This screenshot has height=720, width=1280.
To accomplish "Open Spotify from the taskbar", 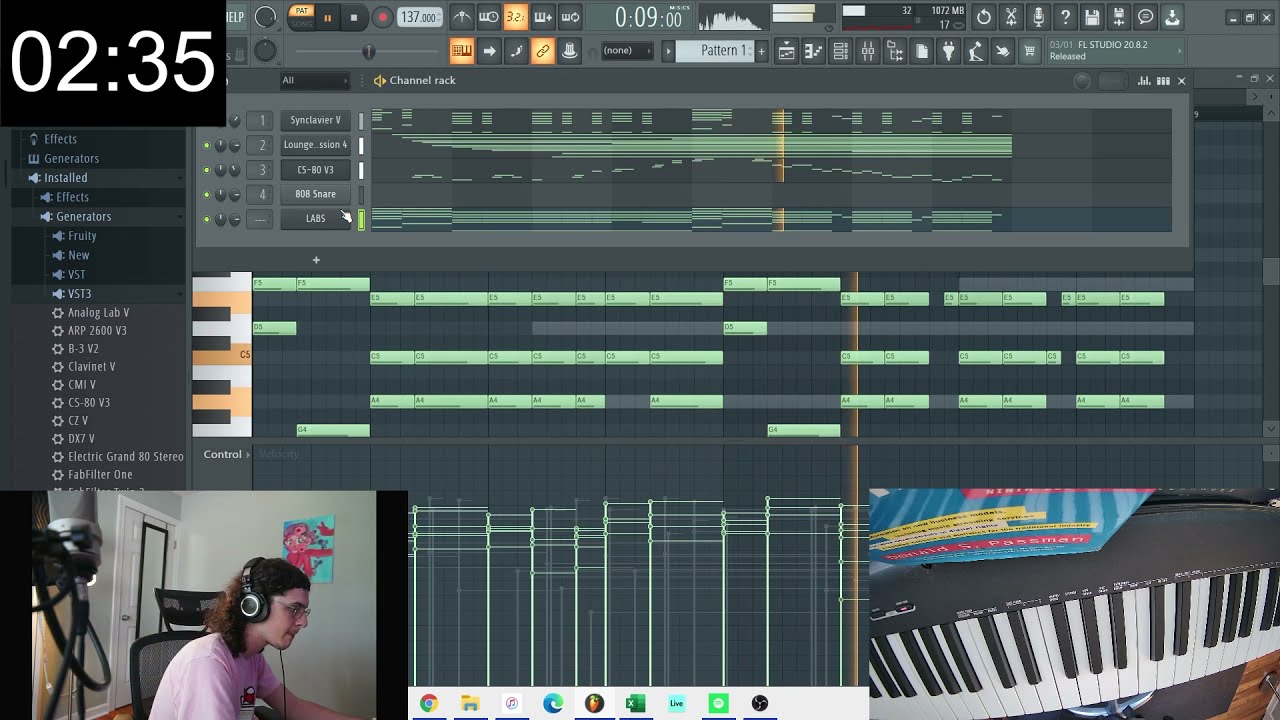I will 718,704.
